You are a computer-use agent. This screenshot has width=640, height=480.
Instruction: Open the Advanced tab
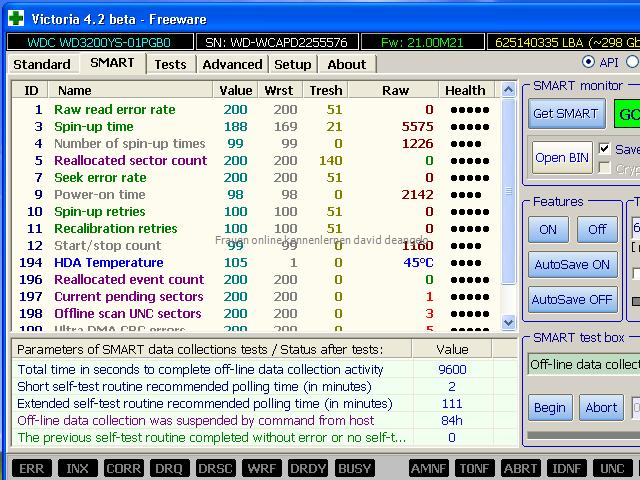point(232,64)
